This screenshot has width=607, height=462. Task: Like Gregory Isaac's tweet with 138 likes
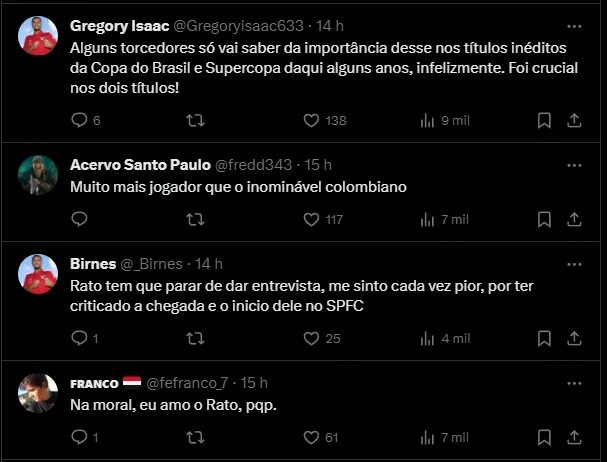click(x=311, y=120)
